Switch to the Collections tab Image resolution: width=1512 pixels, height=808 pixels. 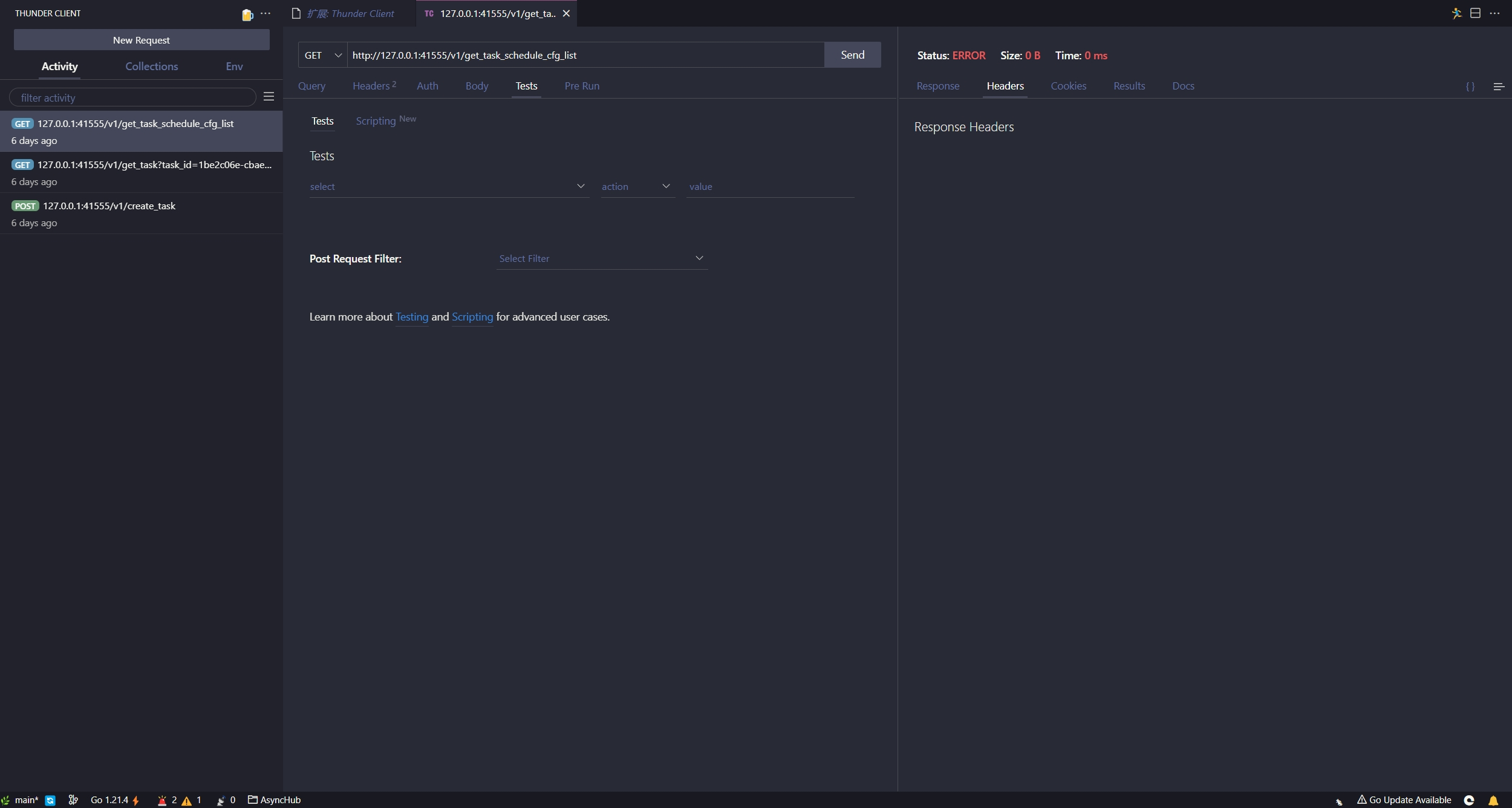point(151,67)
